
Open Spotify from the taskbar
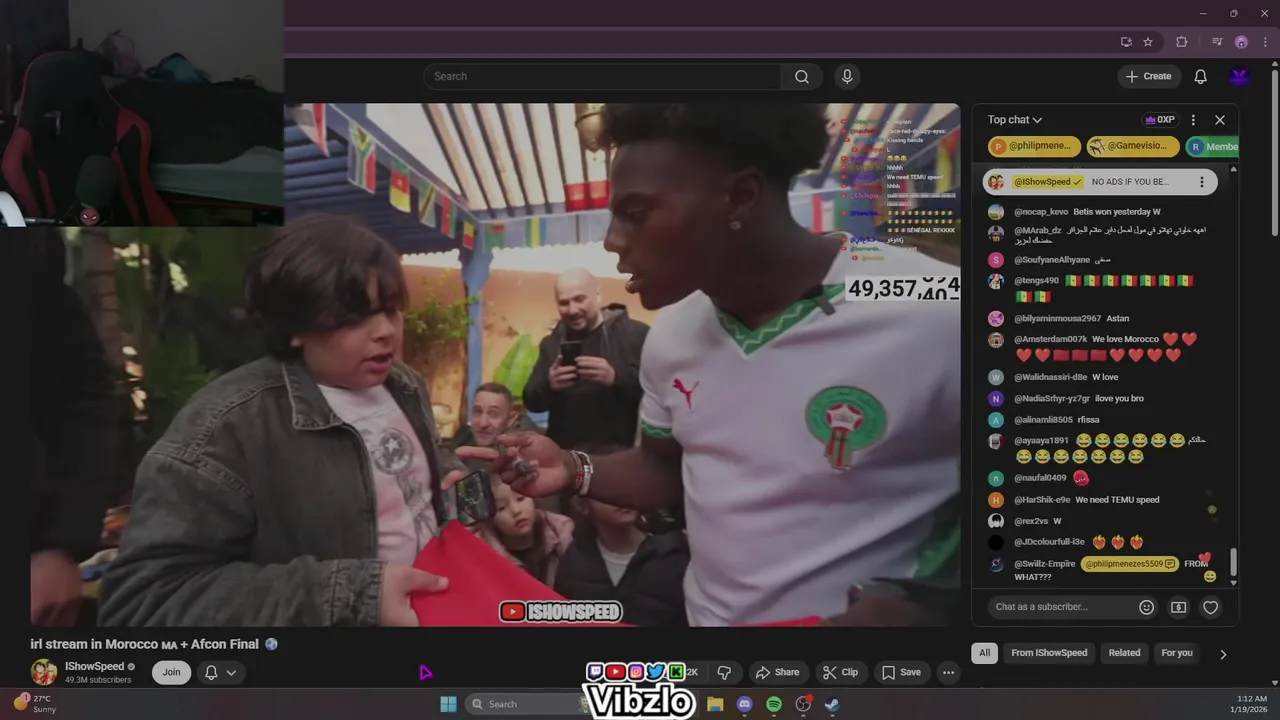point(774,704)
